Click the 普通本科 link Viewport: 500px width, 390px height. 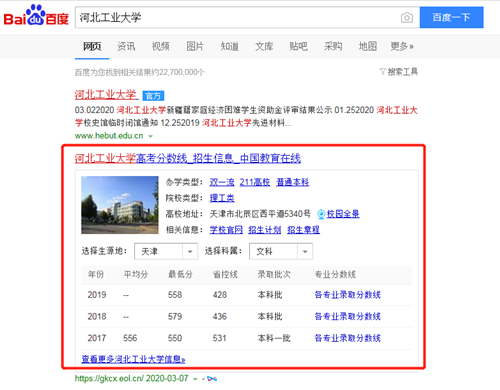(x=293, y=182)
